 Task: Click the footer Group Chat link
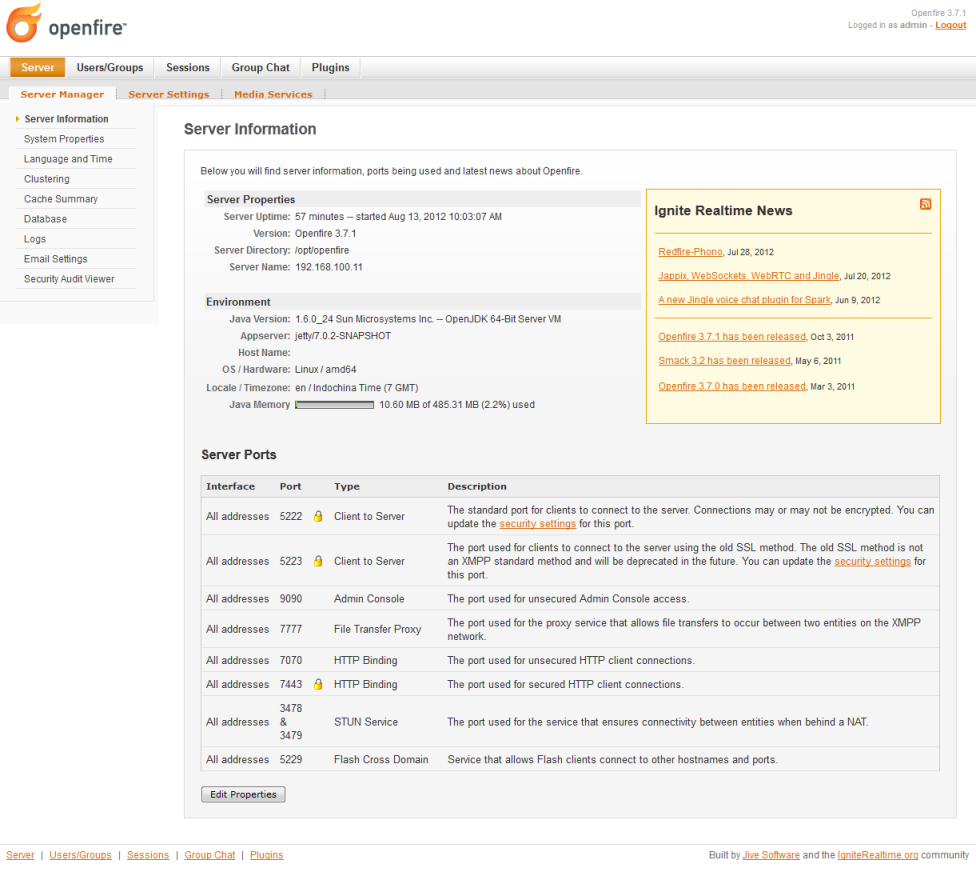point(210,854)
